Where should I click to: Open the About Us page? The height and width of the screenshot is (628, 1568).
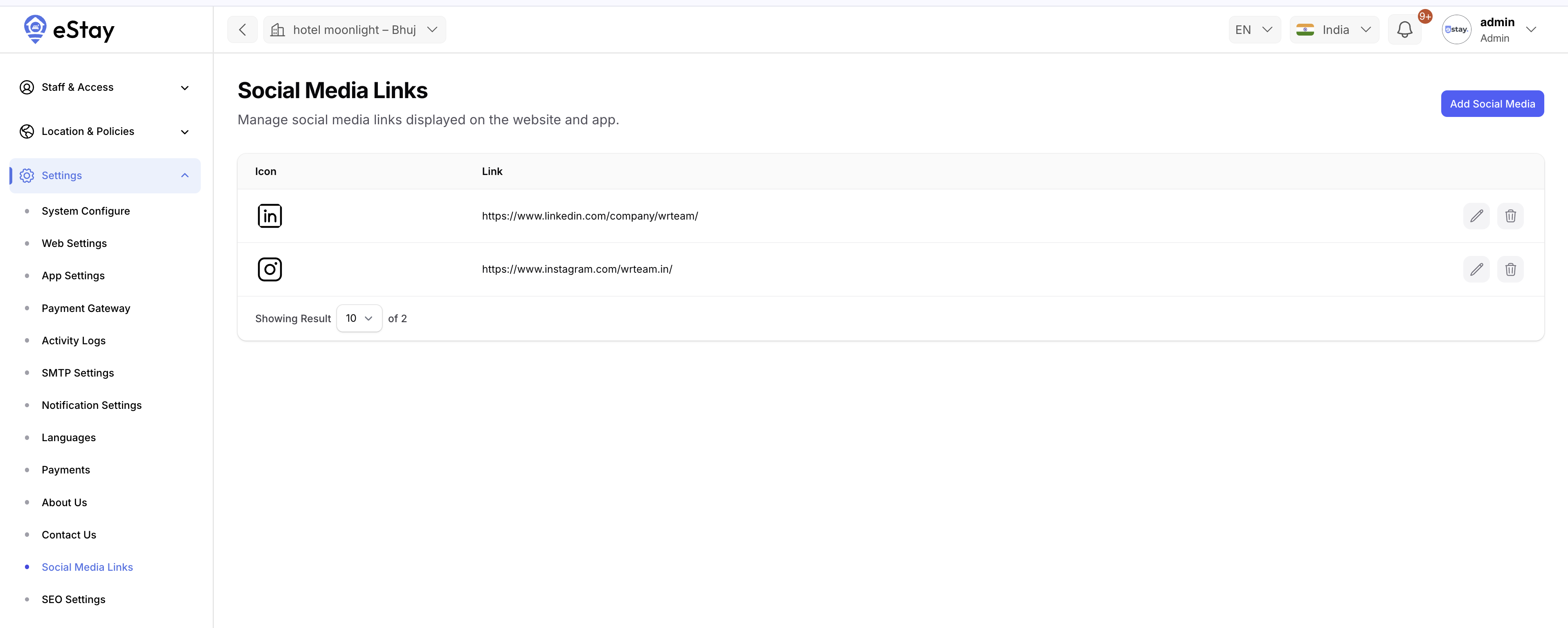point(65,502)
